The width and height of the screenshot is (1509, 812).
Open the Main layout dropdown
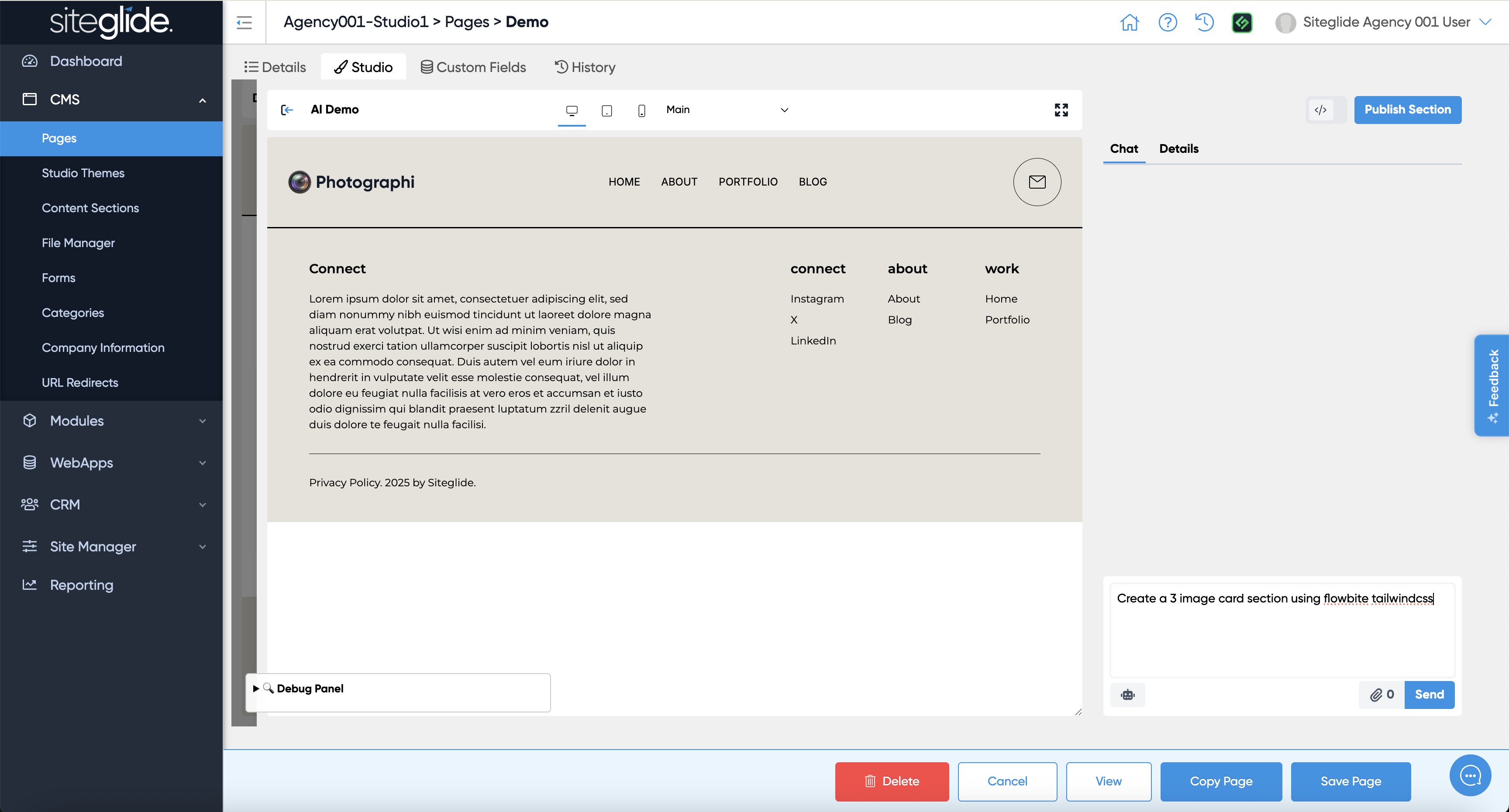coord(727,110)
